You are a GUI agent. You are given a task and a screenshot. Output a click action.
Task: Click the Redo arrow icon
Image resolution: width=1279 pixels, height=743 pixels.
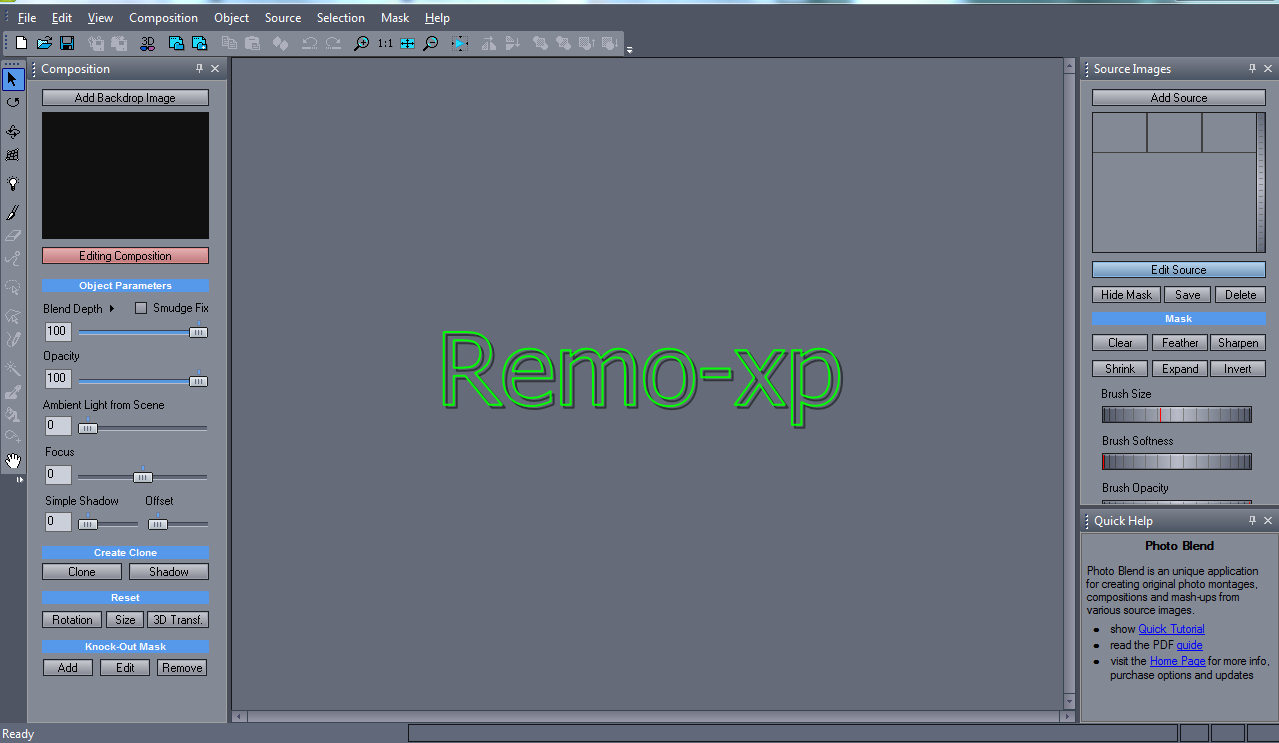[333, 43]
